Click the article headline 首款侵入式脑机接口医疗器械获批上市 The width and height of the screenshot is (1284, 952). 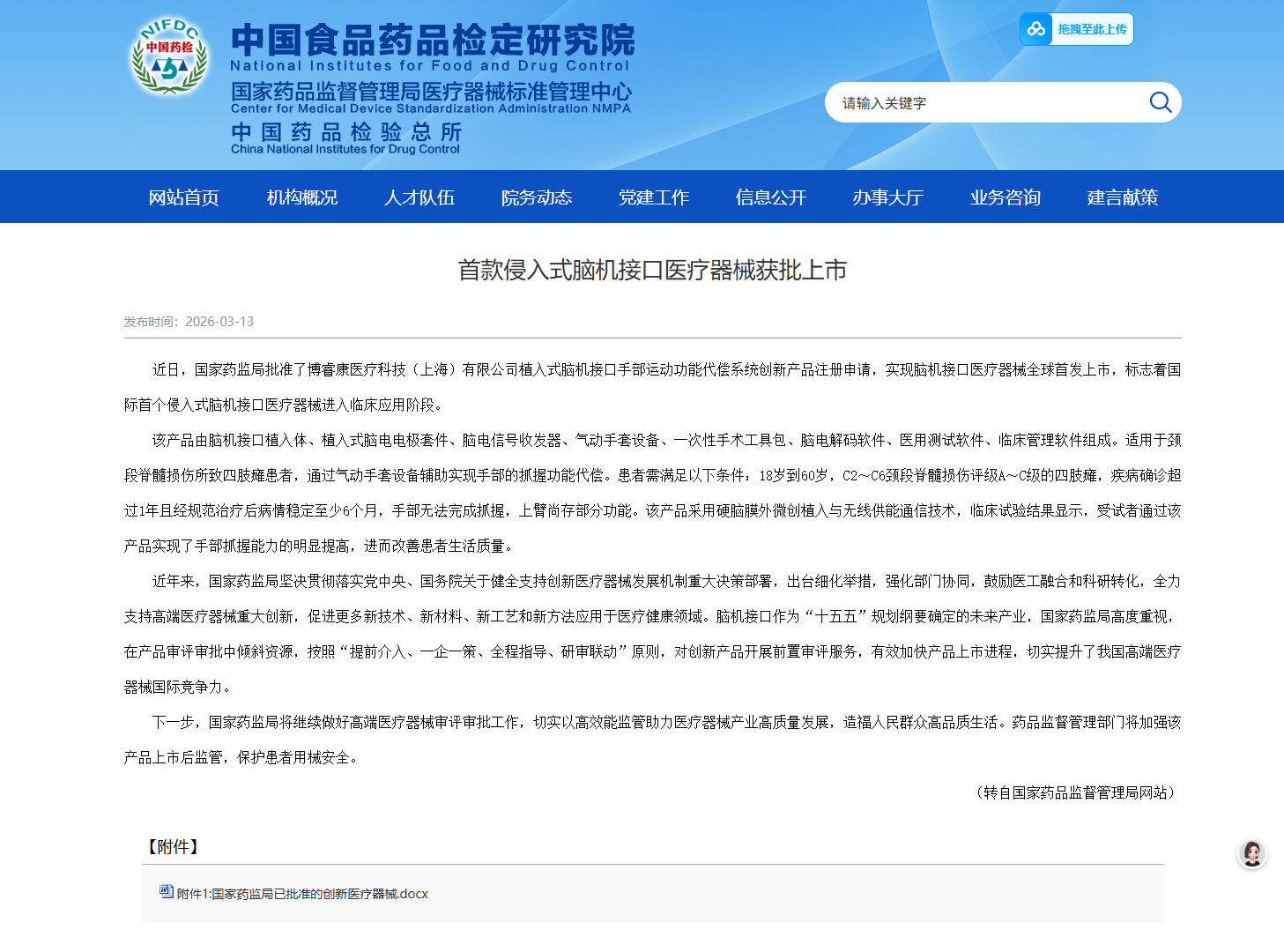click(x=652, y=270)
